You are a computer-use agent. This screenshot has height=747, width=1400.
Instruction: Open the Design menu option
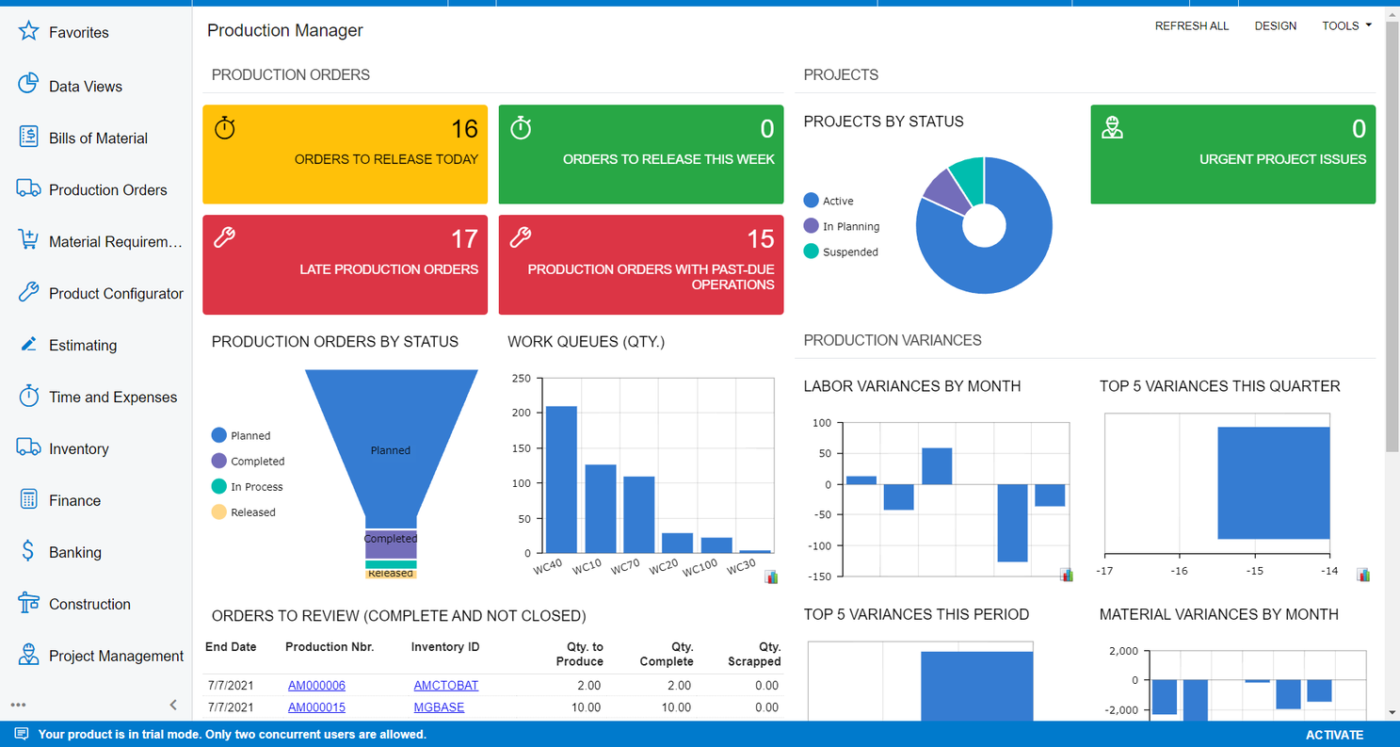click(1275, 26)
